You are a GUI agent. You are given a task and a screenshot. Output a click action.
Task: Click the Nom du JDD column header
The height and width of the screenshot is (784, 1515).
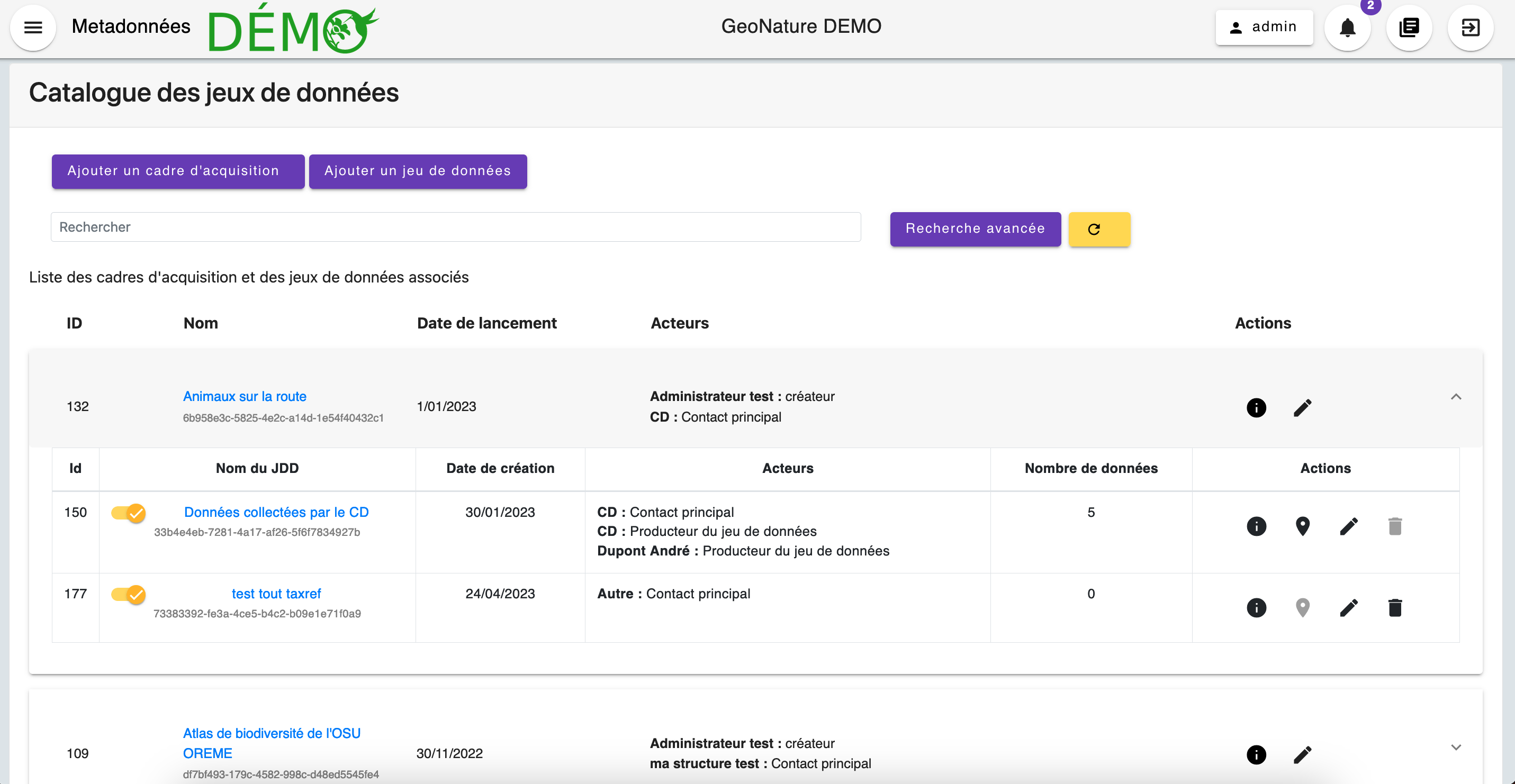pos(257,468)
